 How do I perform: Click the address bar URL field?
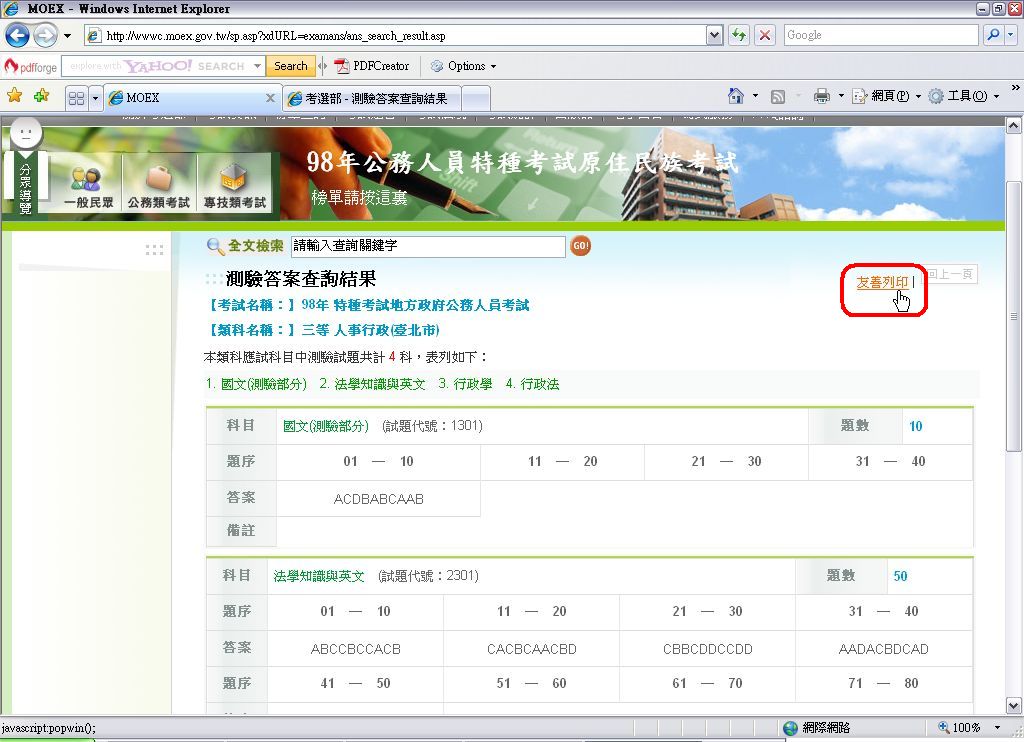click(x=396, y=35)
